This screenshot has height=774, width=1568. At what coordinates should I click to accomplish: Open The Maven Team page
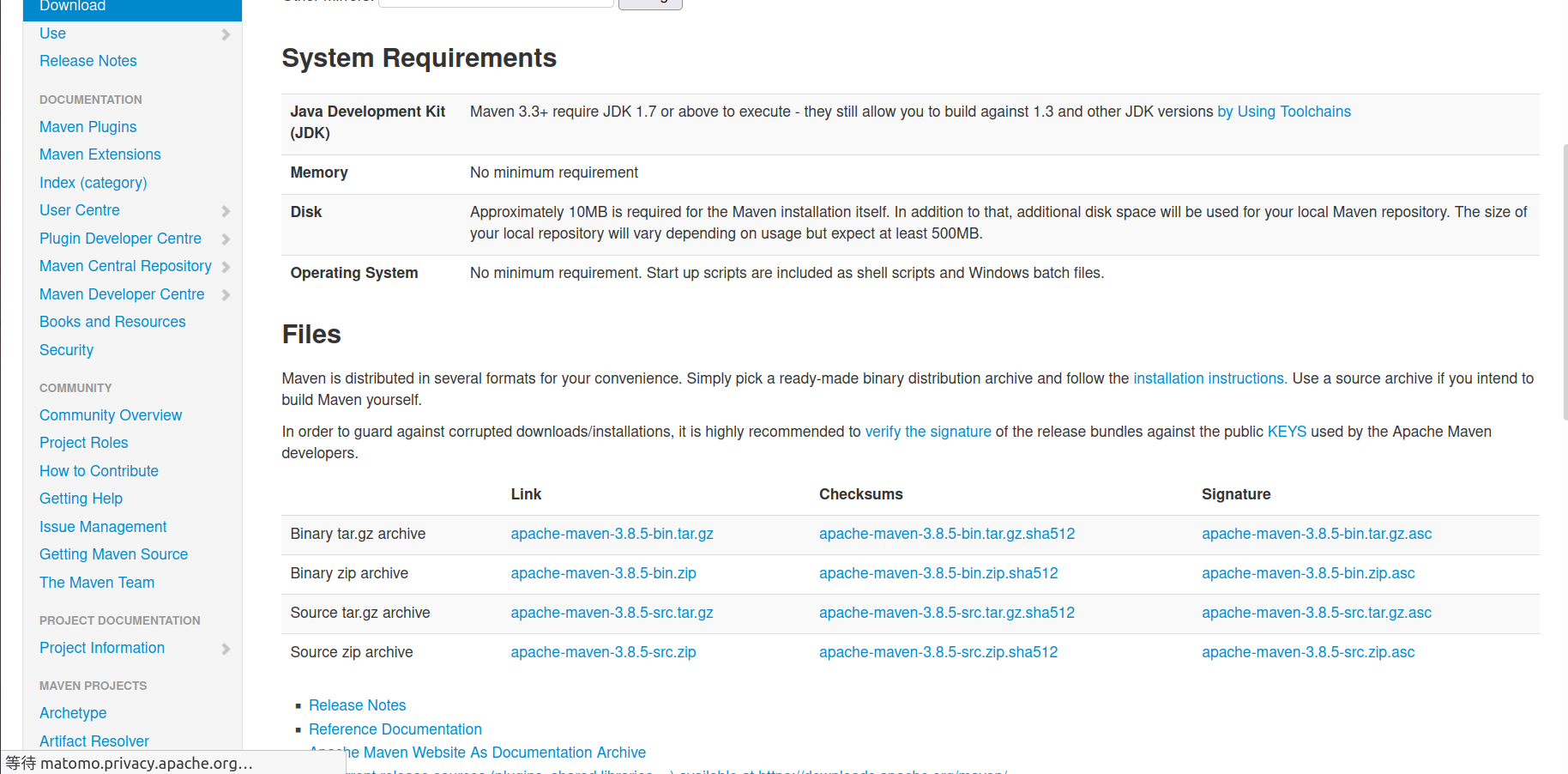click(x=97, y=583)
